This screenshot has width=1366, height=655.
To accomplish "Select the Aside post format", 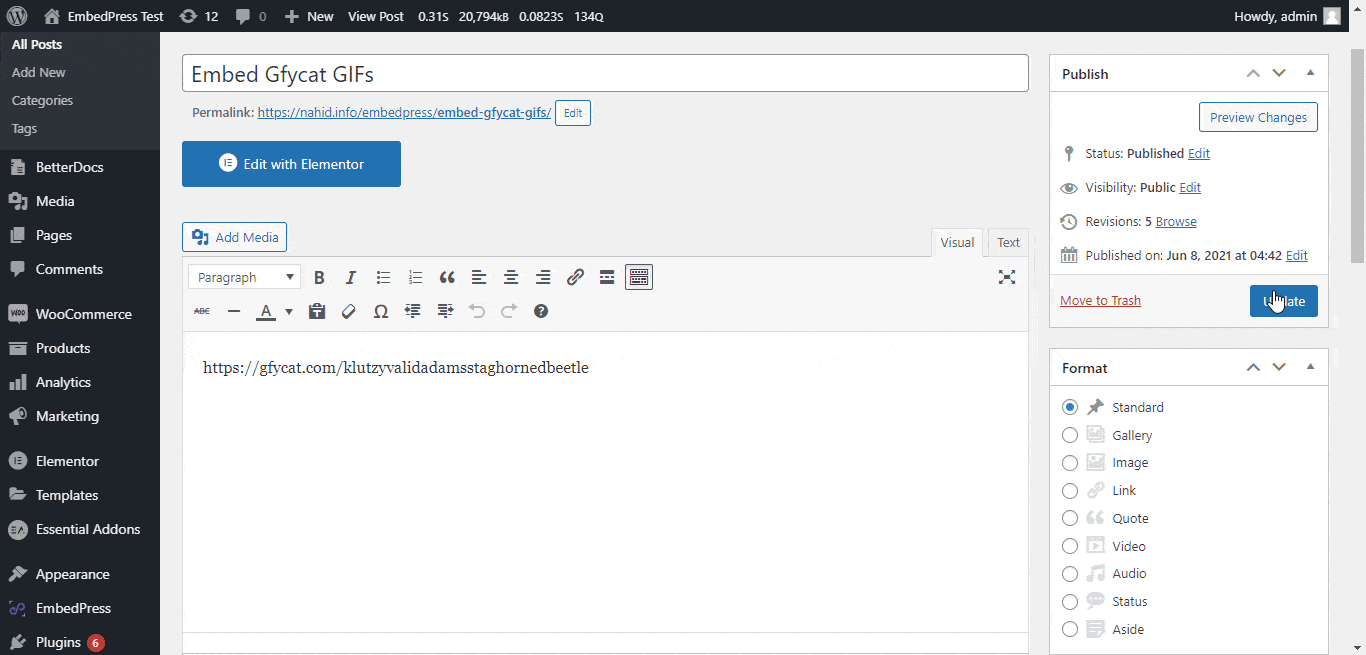I will click(1070, 629).
